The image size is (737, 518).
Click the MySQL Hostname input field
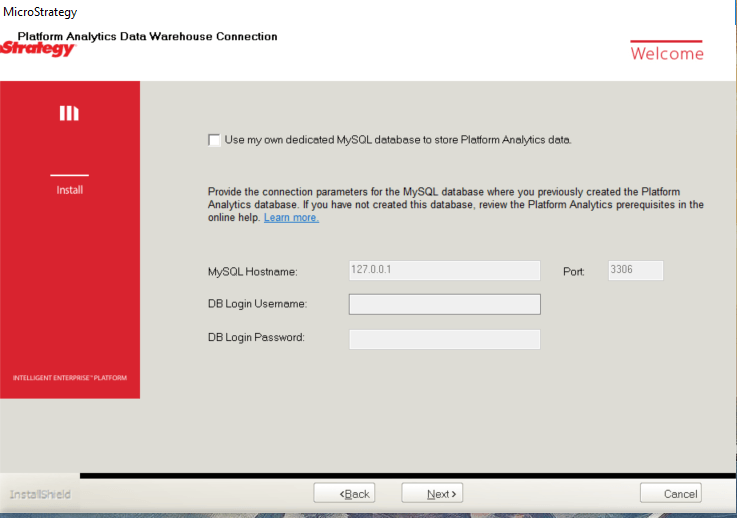pyautogui.click(x=444, y=270)
